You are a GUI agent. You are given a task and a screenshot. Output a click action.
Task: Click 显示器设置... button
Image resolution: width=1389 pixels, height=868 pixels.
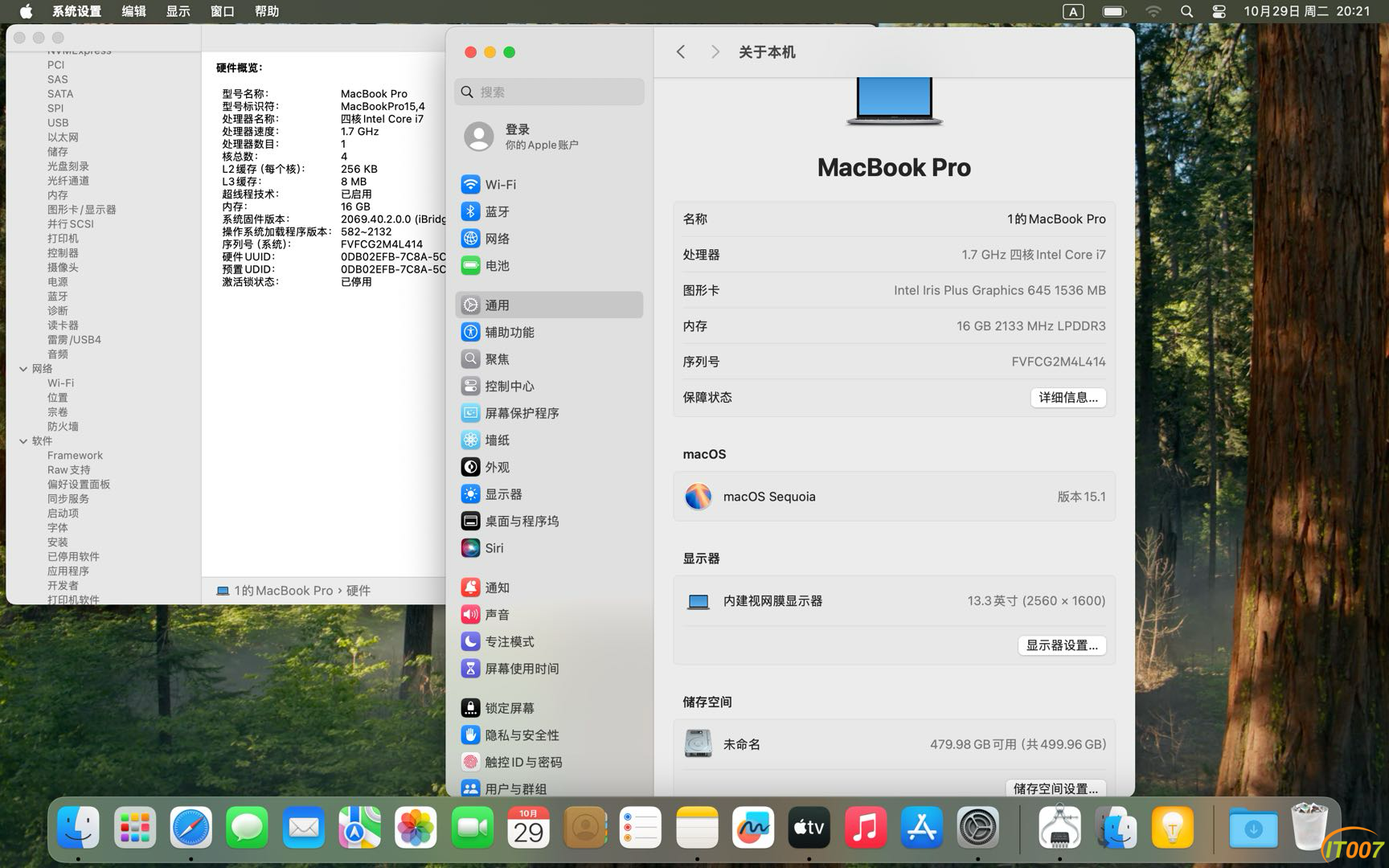click(x=1062, y=645)
